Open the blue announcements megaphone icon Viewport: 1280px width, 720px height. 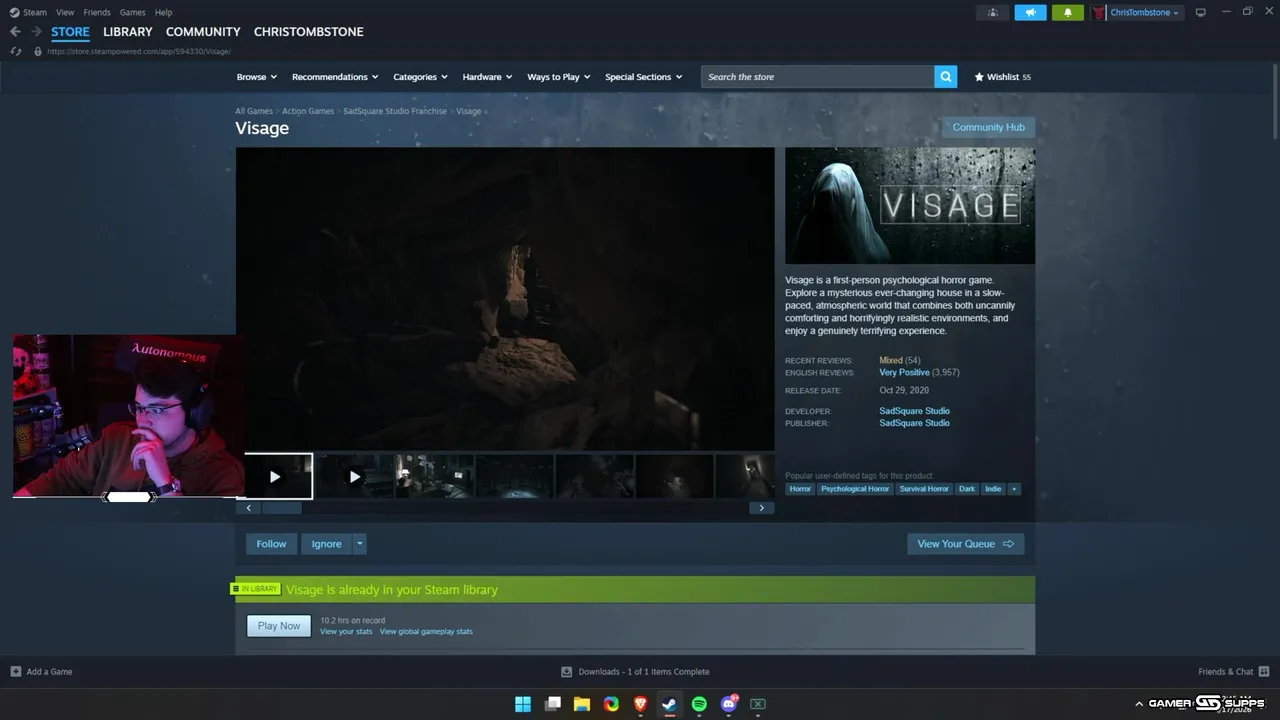[1030, 13]
